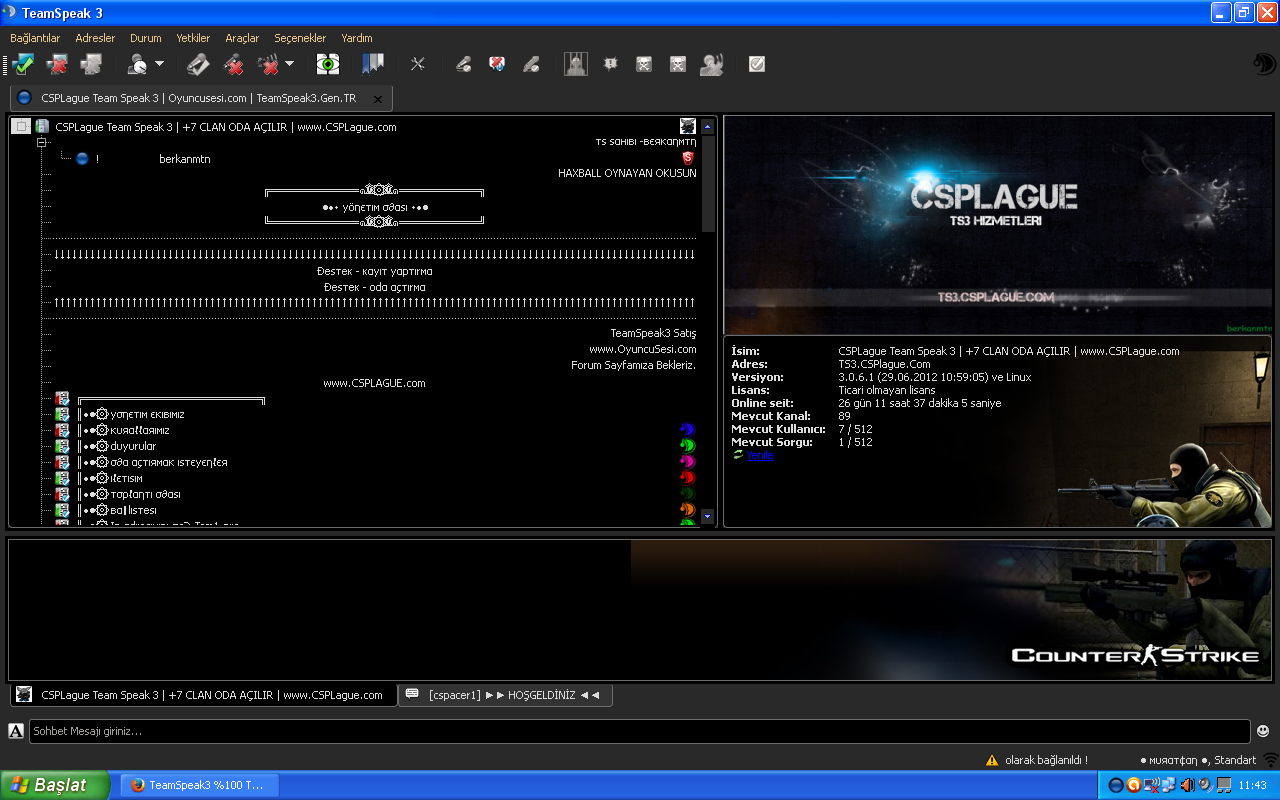Open speaker mute dropdown arrow
Screen dimensions: 1280x800
[x=290, y=64]
